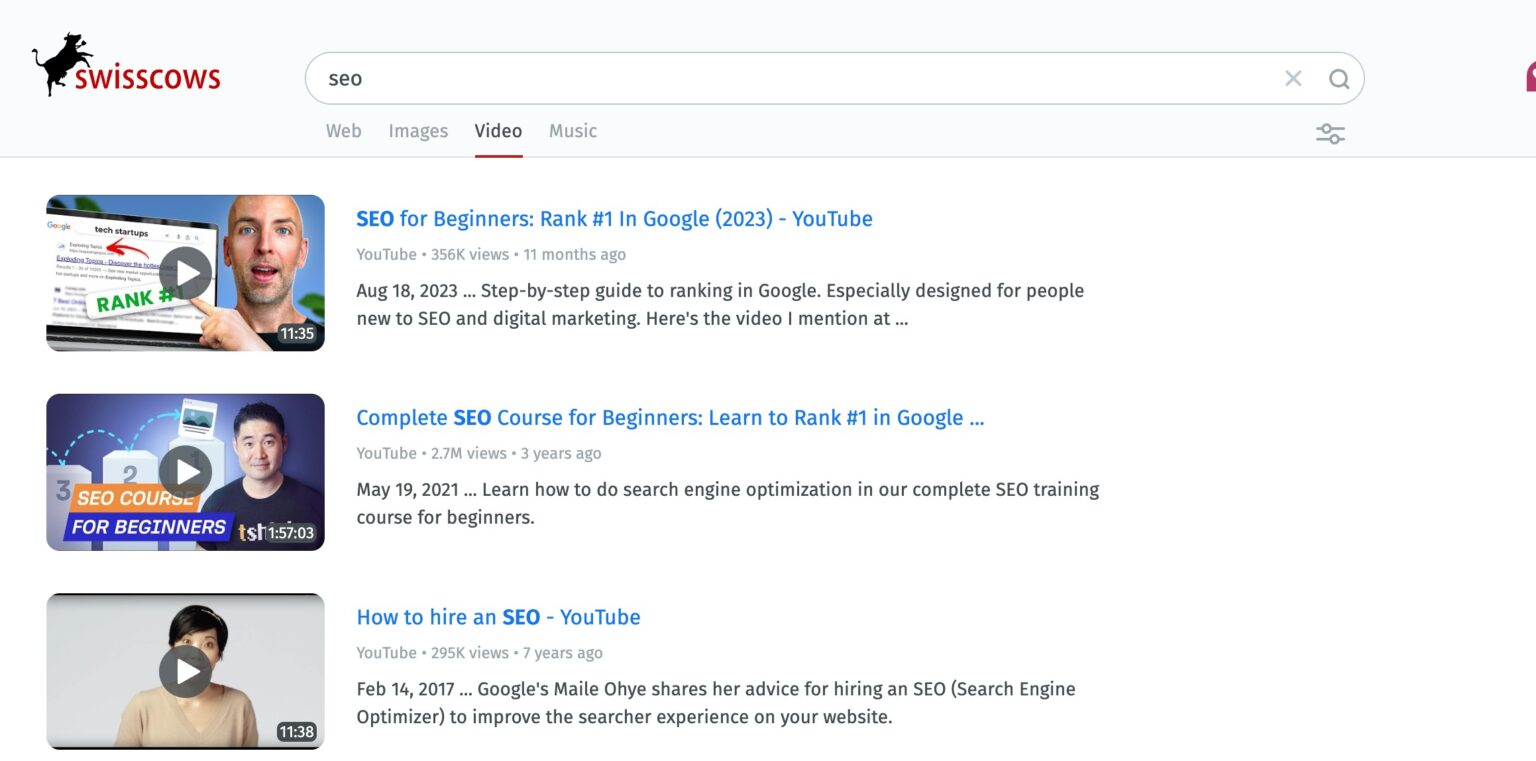Screen dimensions: 1536x761
Task: Play the Complete SEO Course video
Action: coord(185,471)
